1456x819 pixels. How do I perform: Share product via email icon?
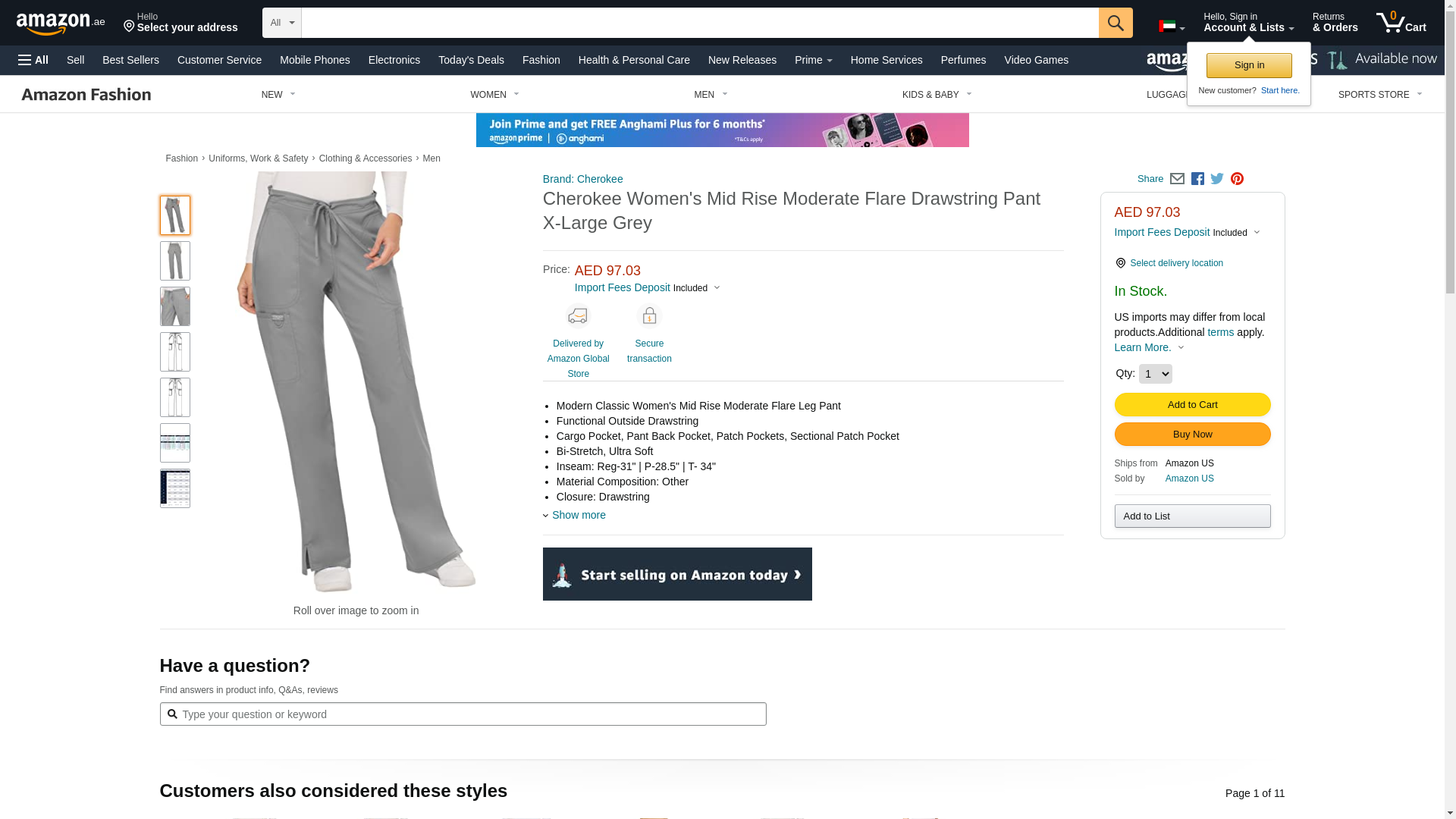[x=1177, y=179]
